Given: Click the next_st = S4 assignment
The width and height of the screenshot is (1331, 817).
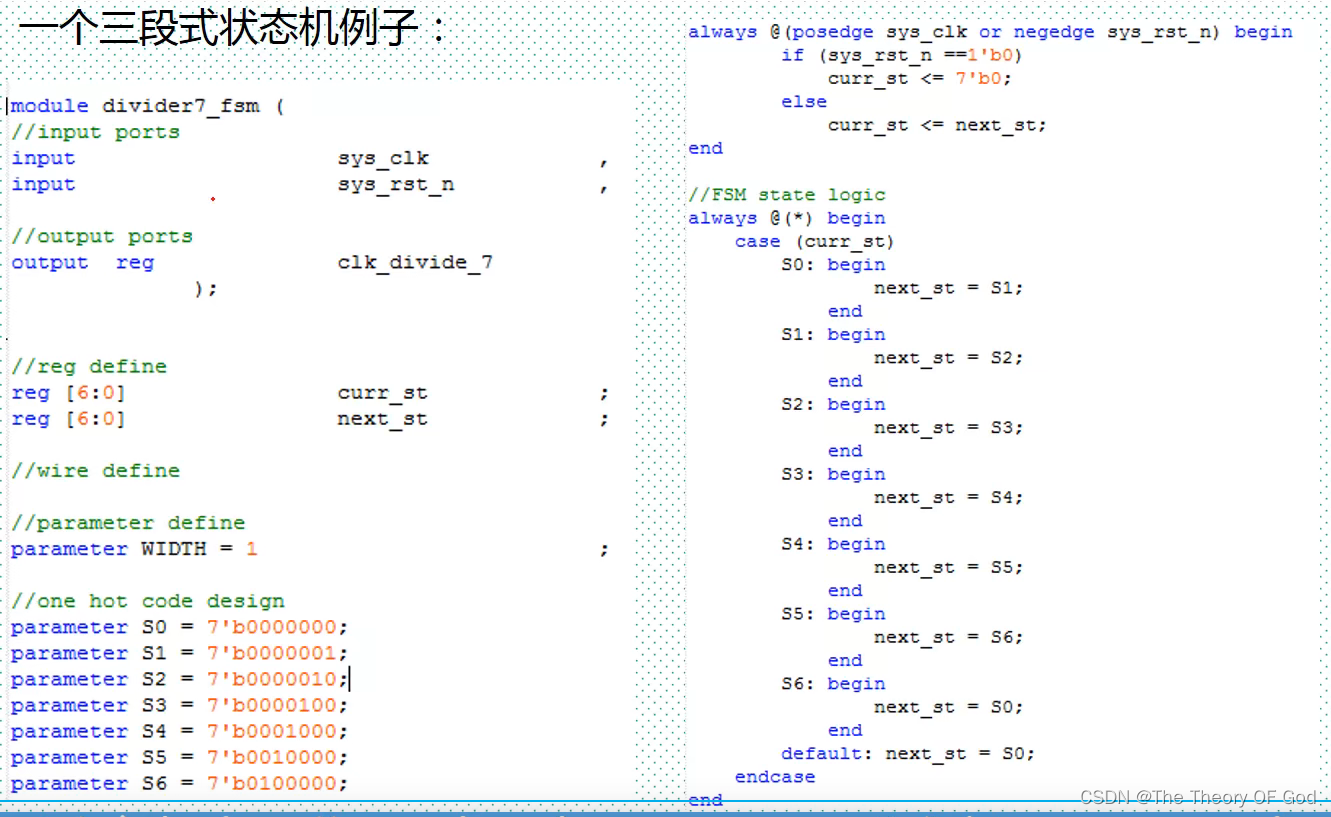Looking at the screenshot, I should click(949, 498).
